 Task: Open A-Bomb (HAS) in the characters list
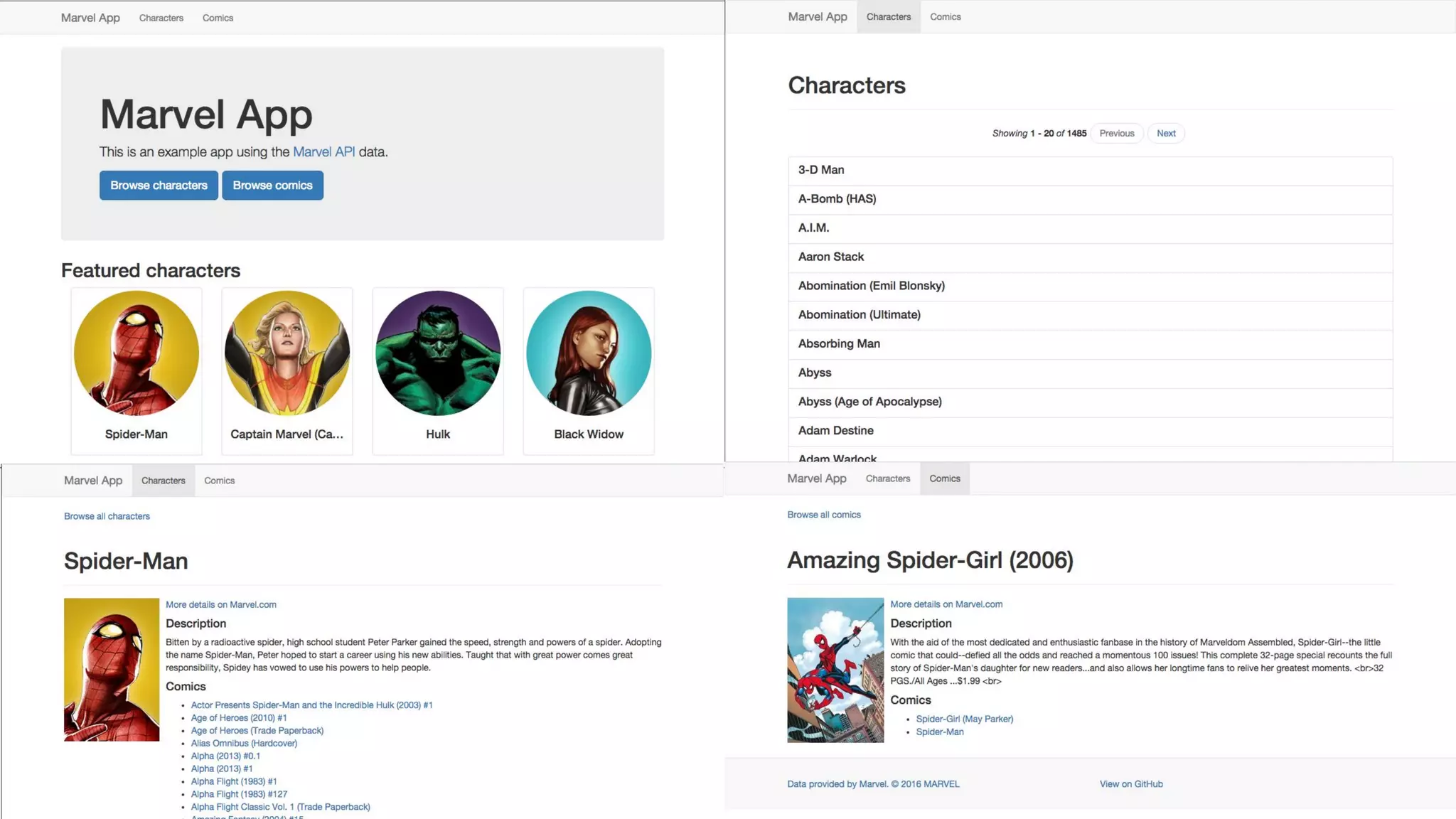837,199
